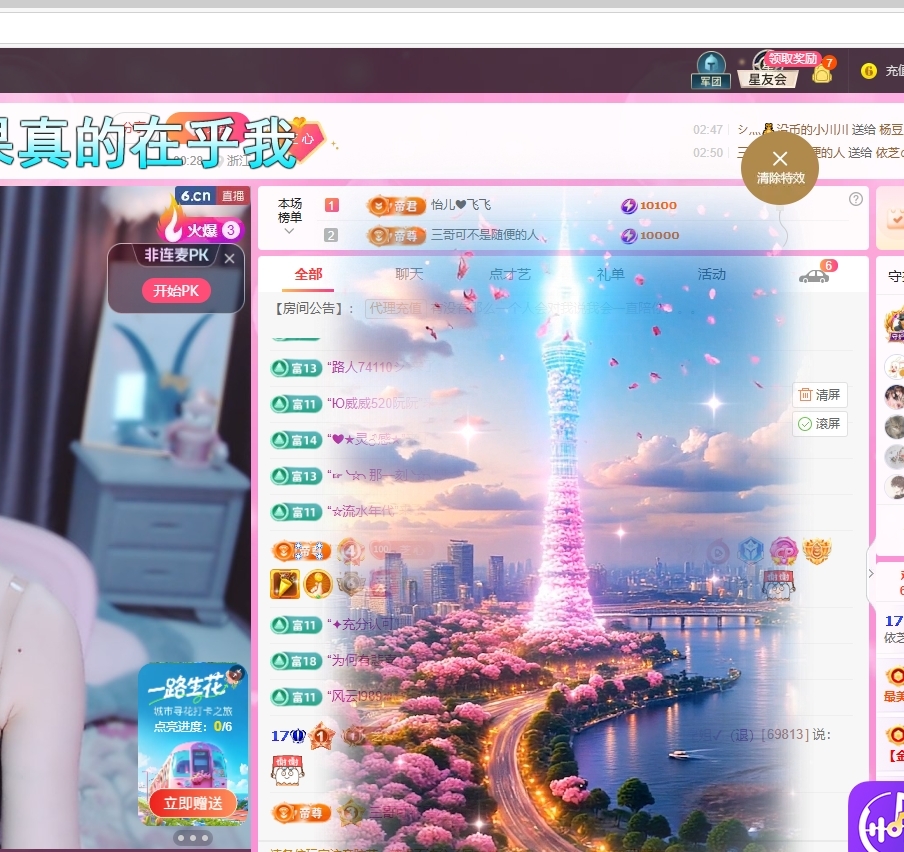This screenshot has width=904, height=852.
Task: Expand the right side panel arrow
Action: pyautogui.click(x=871, y=574)
